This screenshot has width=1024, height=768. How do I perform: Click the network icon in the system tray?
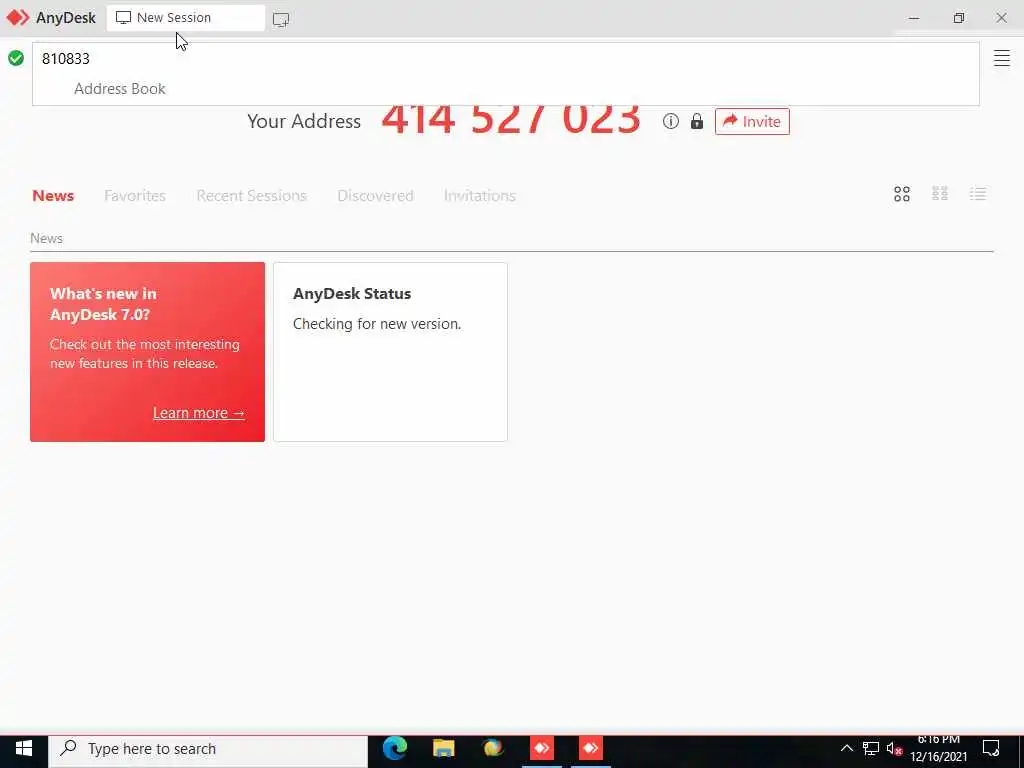point(871,748)
